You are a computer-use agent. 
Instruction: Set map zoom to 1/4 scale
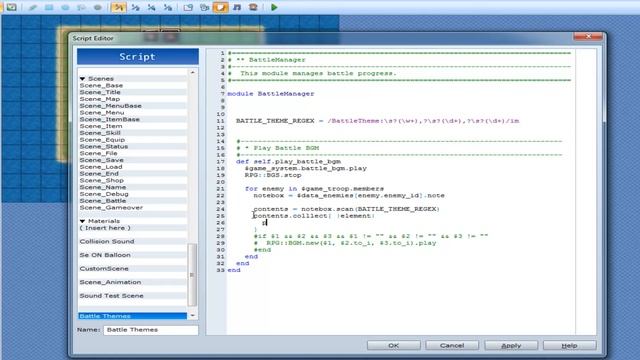click(x=151, y=7)
